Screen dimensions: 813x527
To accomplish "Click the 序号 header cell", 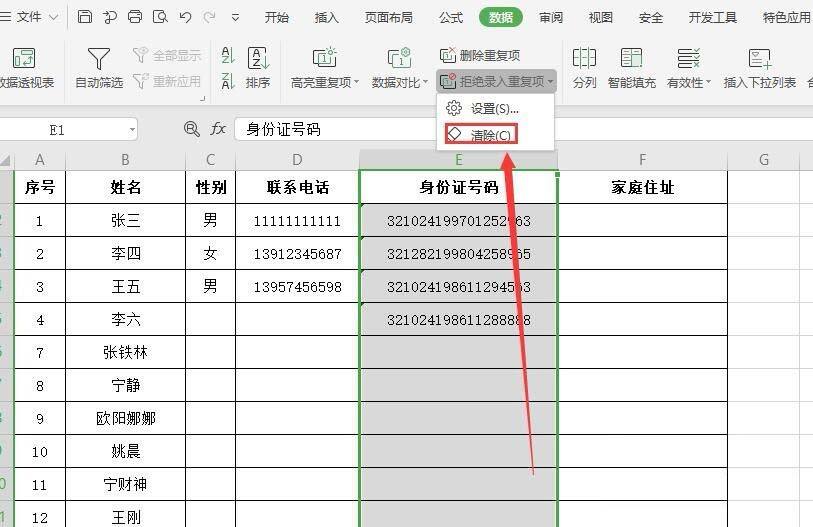I will point(40,187).
